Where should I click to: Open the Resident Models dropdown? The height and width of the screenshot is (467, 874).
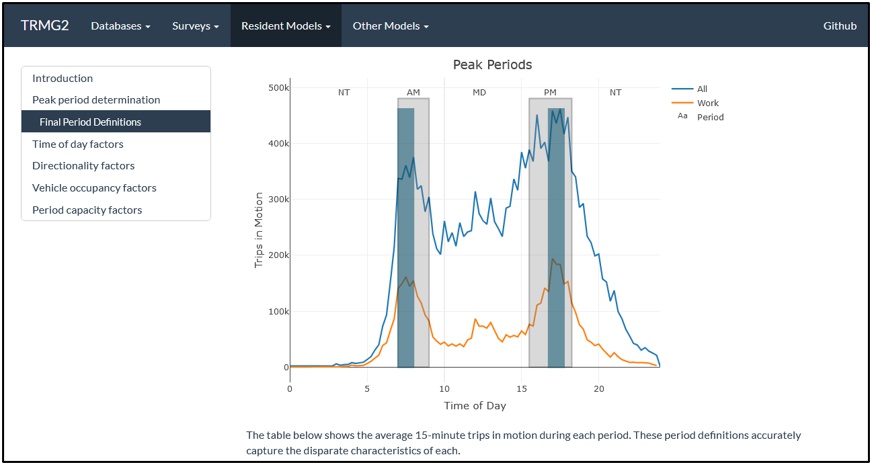[x=285, y=26]
